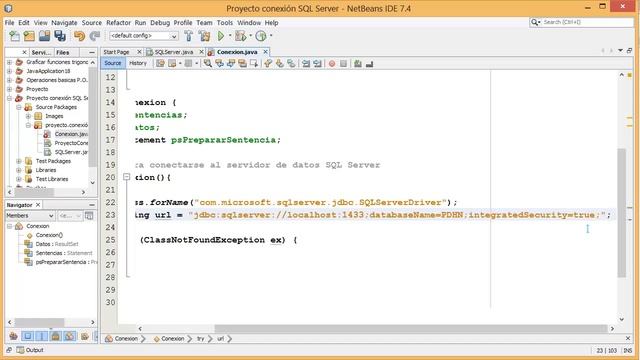Open the Debug menu
Viewport: 640px width, 360px height.
click(160, 23)
